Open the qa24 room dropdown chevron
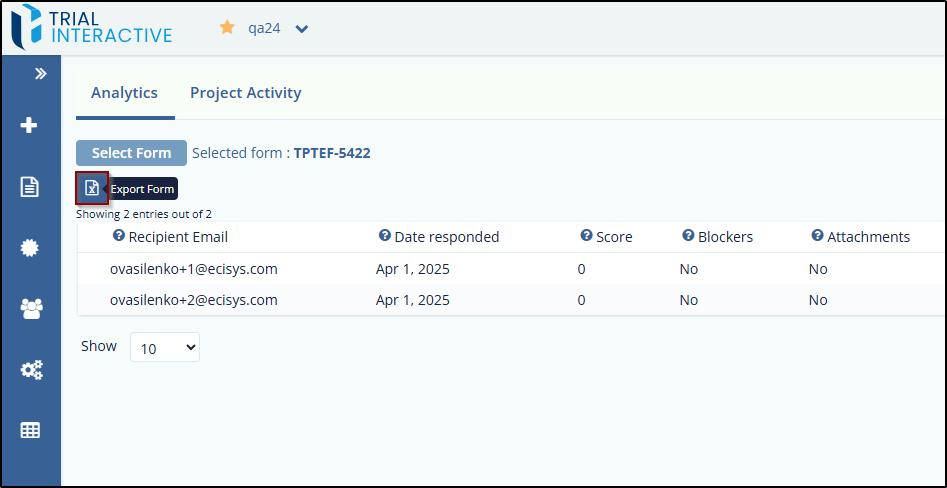 coord(301,28)
